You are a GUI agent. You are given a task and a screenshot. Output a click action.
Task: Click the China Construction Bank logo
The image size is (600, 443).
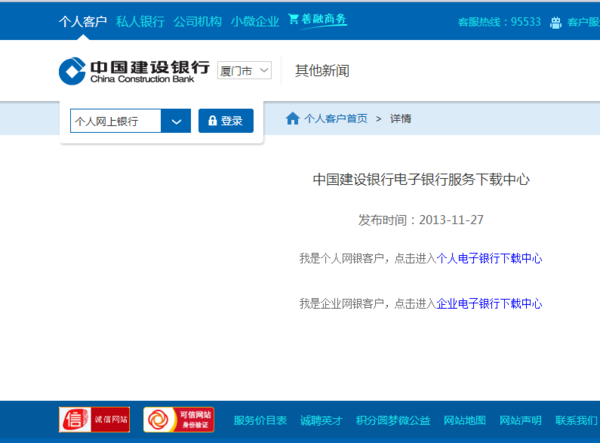pos(134,71)
